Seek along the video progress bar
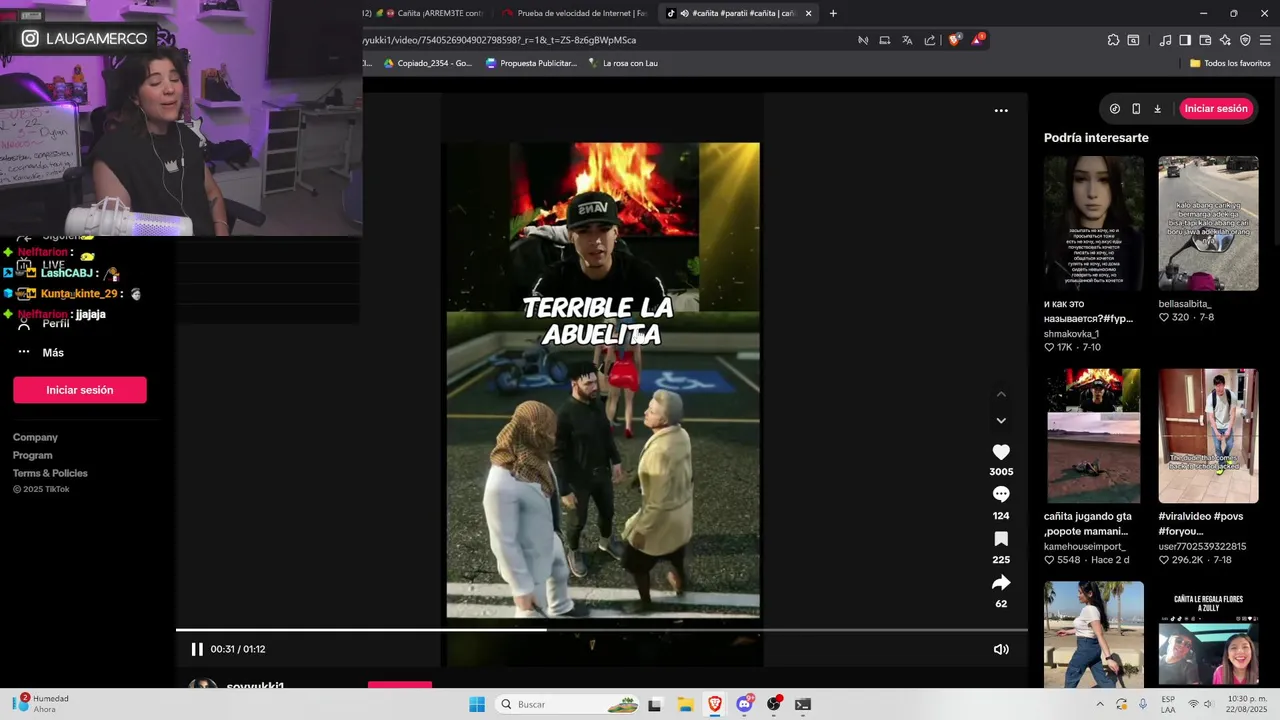This screenshot has height=720, width=1280. point(602,630)
